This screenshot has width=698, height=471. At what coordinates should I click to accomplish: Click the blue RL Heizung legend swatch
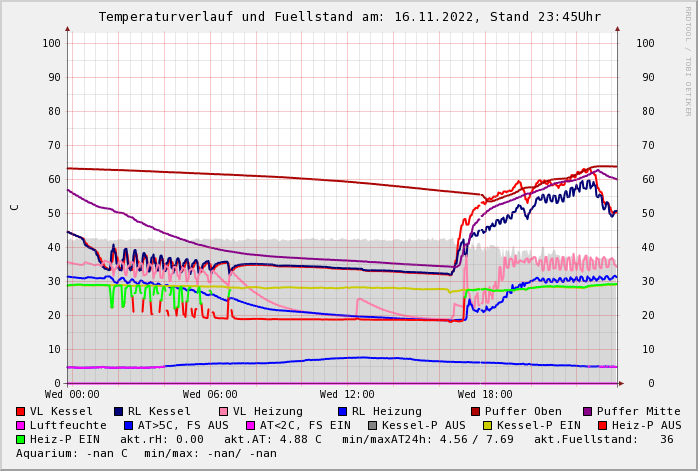(x=342, y=412)
